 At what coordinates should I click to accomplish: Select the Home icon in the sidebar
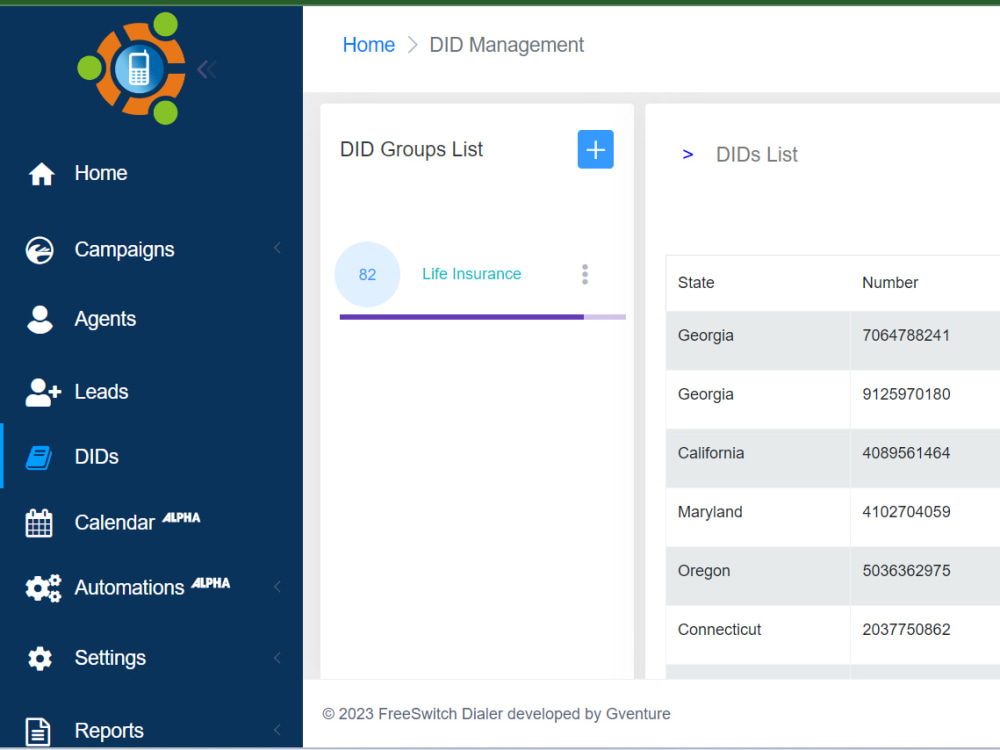(41, 172)
